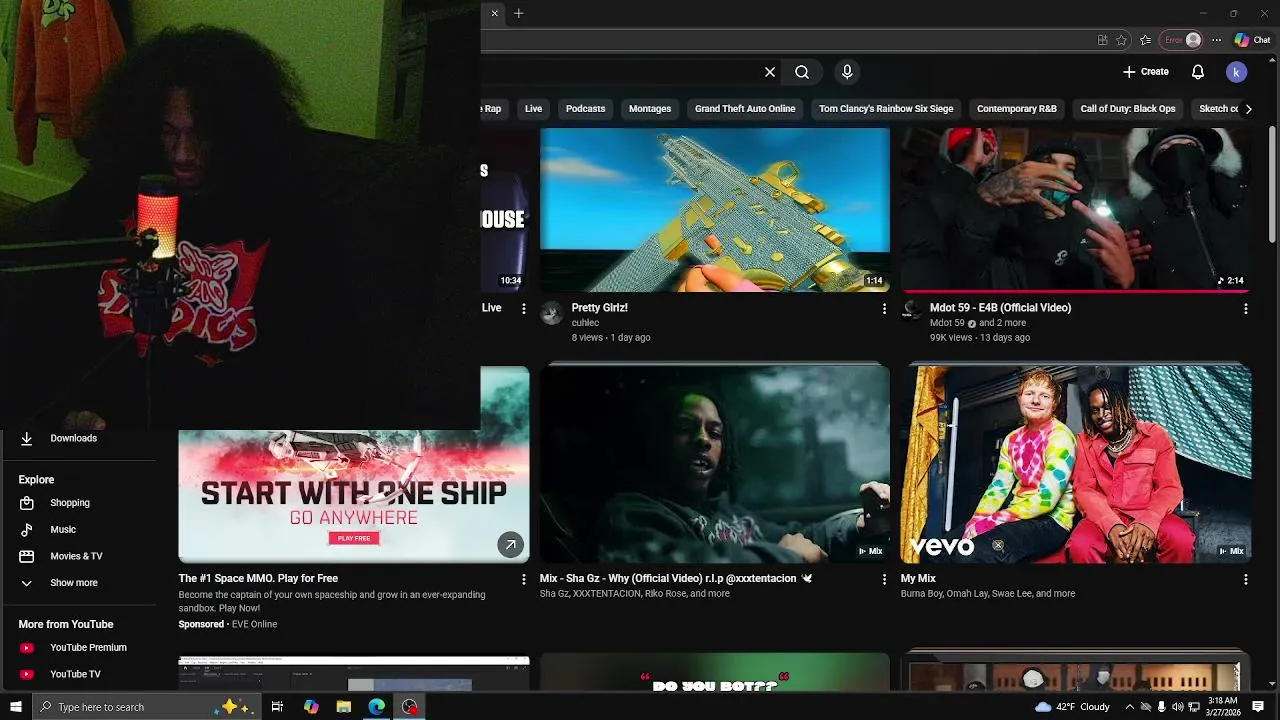
Task: Select the Call of Duty: Black Ops chip
Action: (x=1128, y=109)
